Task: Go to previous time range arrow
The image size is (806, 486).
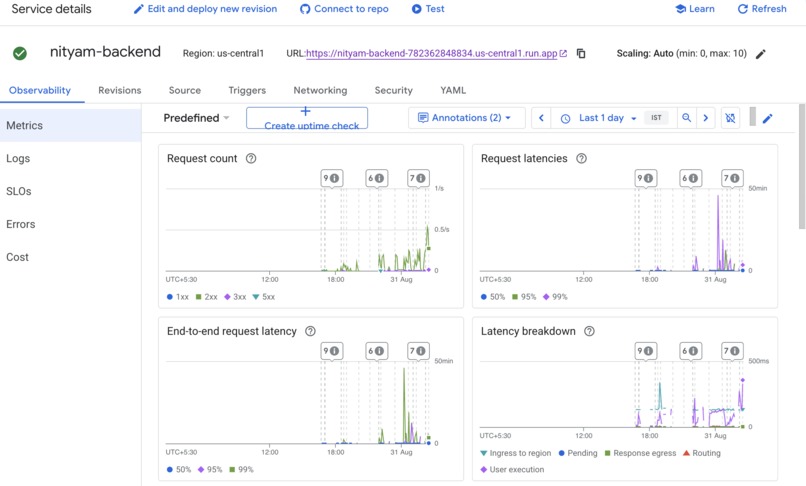Action: pos(541,118)
